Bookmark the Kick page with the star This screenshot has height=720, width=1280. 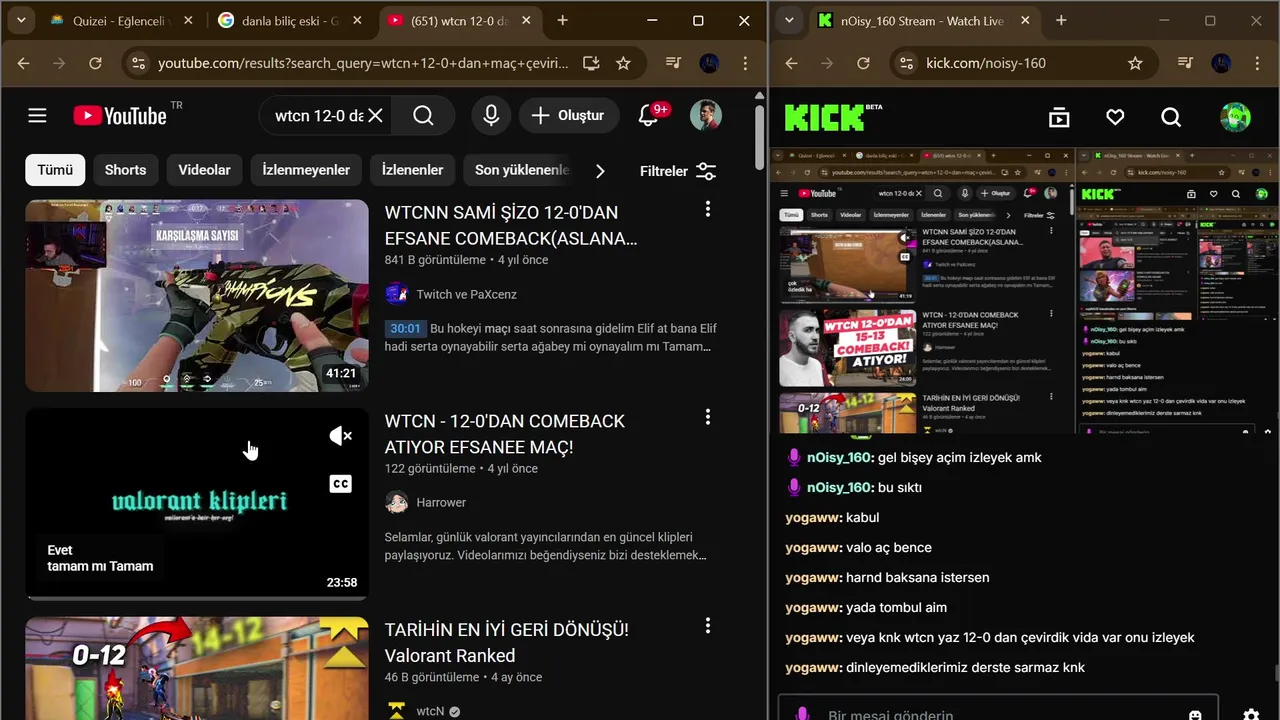[1135, 63]
